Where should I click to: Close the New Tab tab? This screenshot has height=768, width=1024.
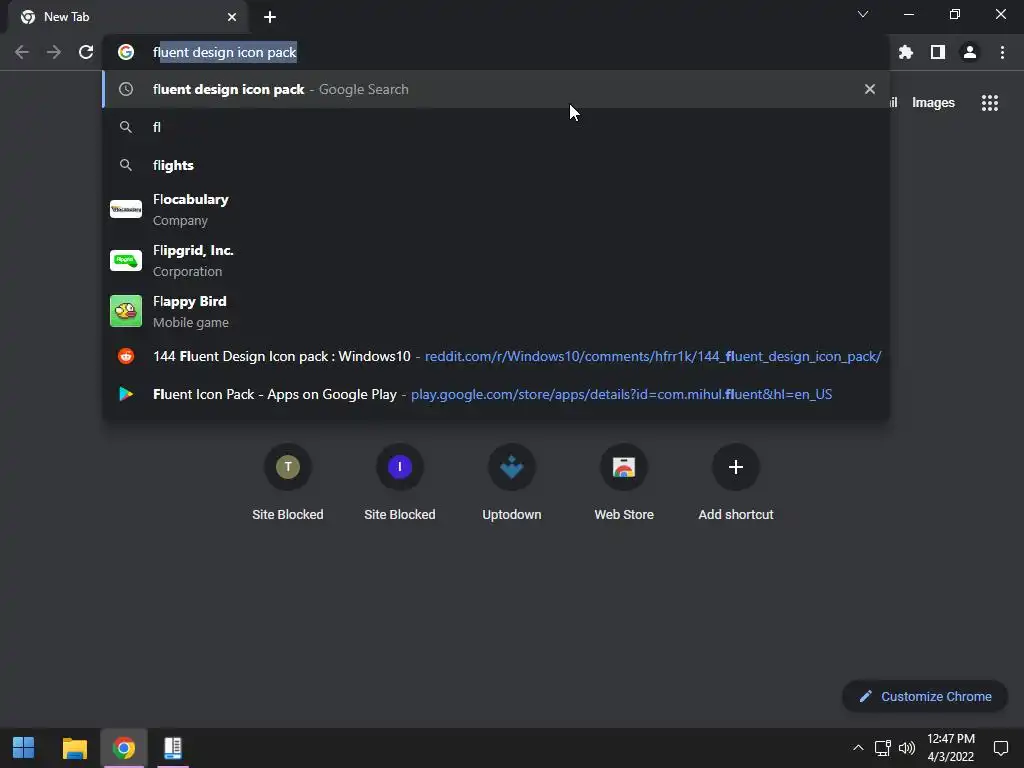(232, 17)
